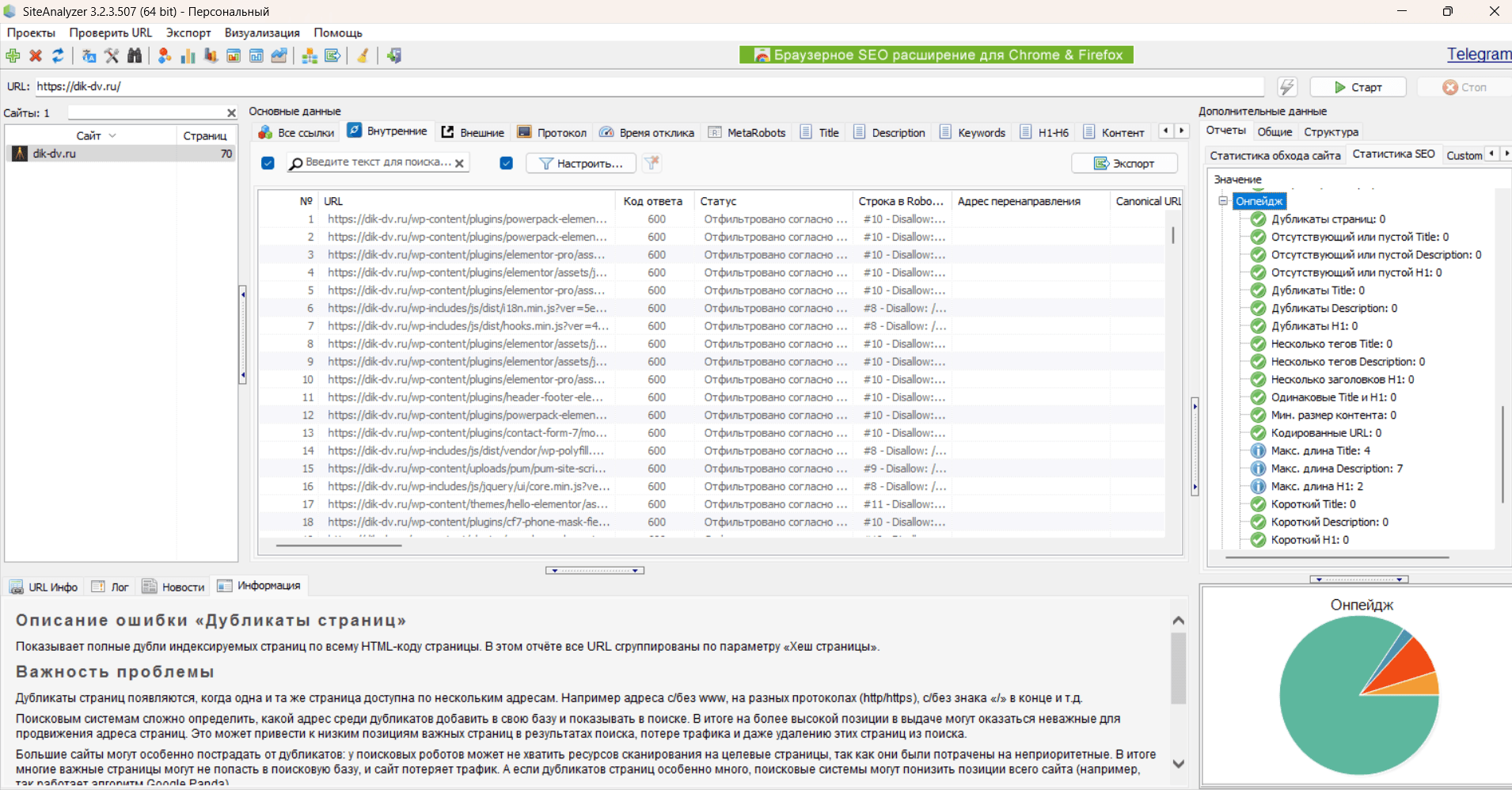Screen dimensions: 1512x790
Task: Open the language translation icon in toolbar
Action: coord(89,55)
